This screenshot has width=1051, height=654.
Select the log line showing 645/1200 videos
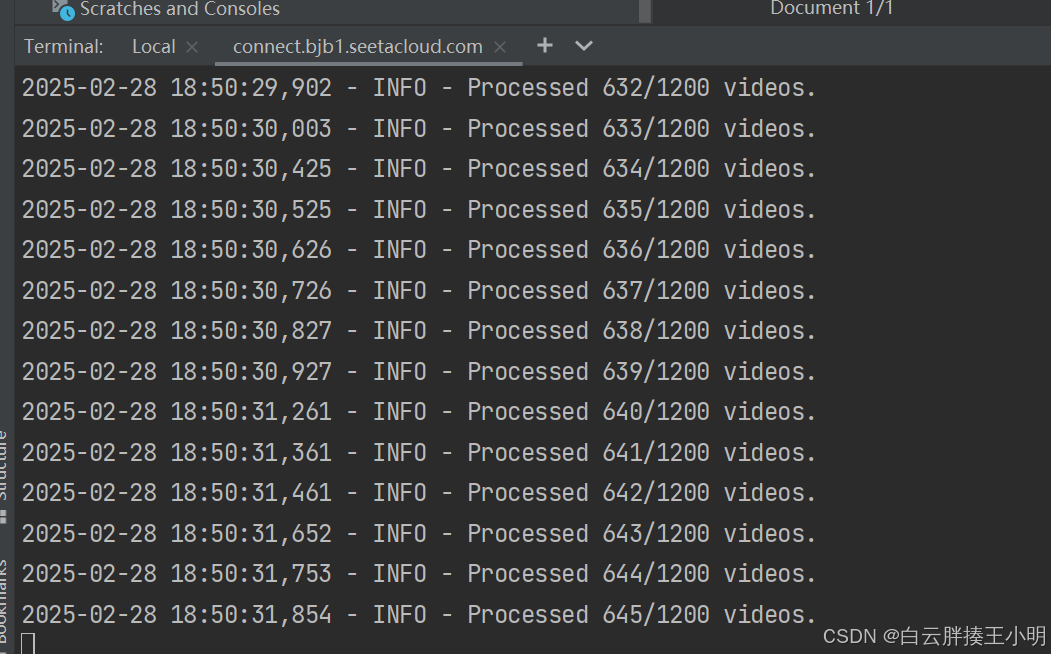click(x=417, y=613)
